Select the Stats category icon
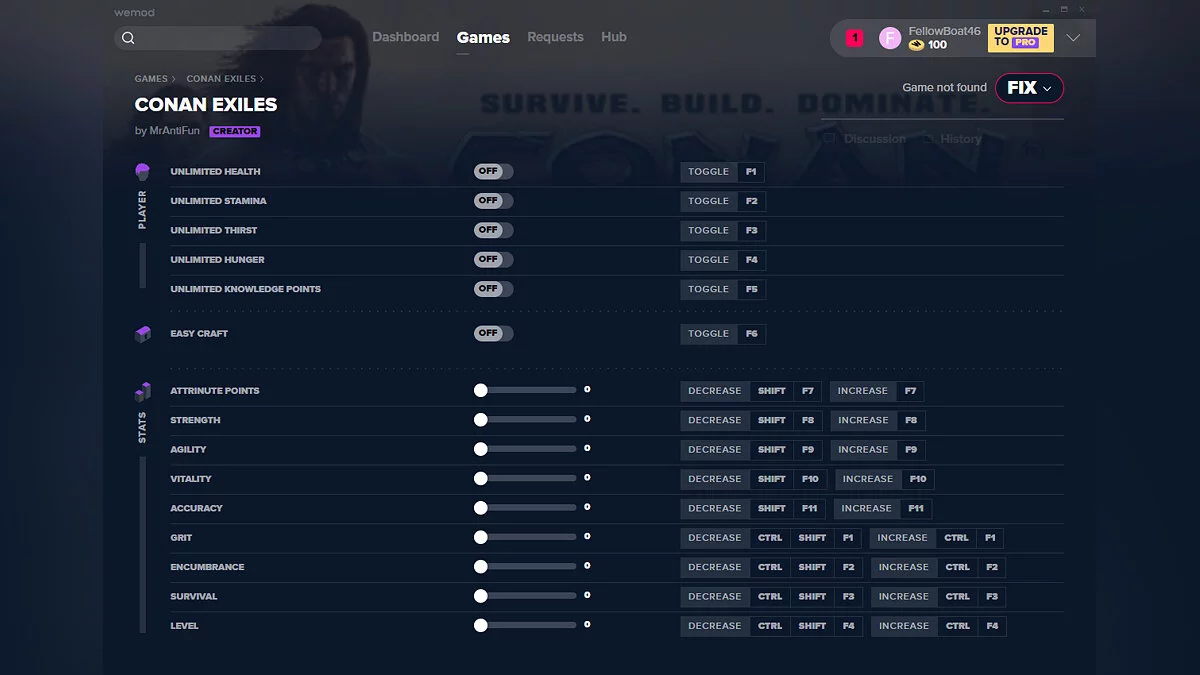The image size is (1200, 675). pyautogui.click(x=142, y=391)
